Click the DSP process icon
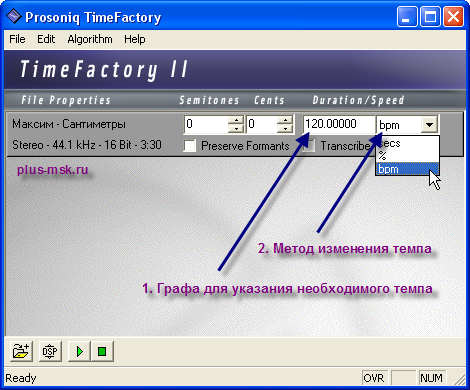The height and width of the screenshot is (390, 470). click(50, 351)
